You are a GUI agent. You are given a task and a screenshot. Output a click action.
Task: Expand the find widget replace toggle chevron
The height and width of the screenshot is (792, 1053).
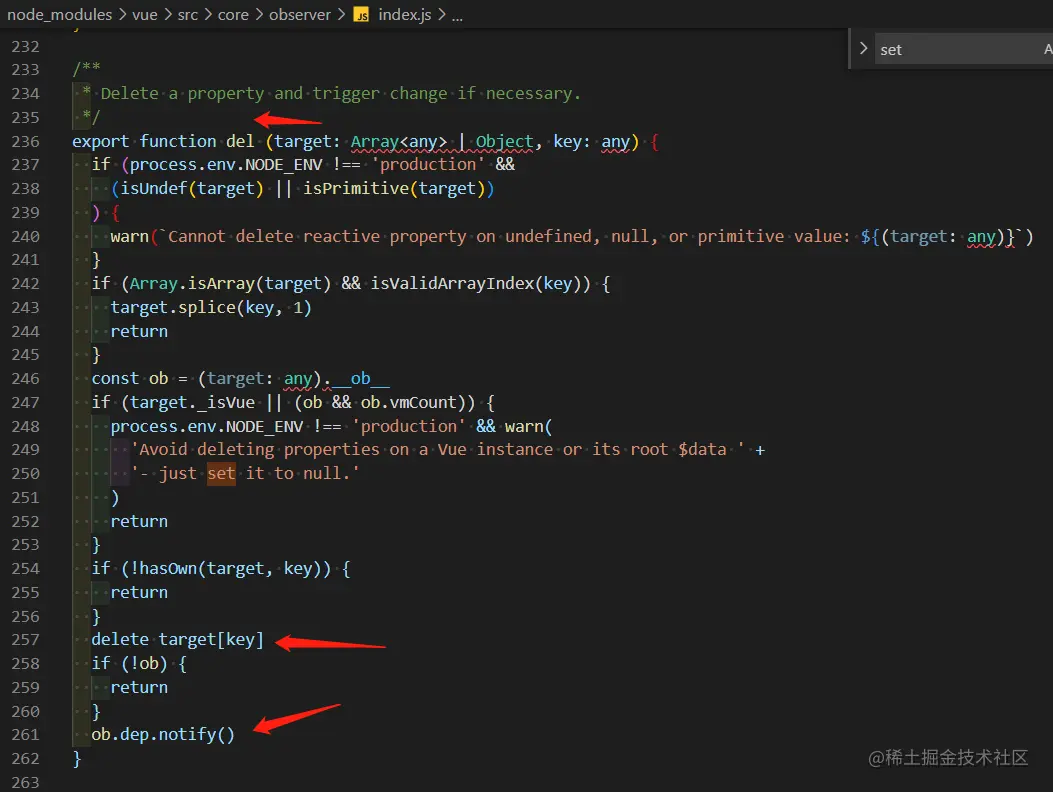click(863, 49)
